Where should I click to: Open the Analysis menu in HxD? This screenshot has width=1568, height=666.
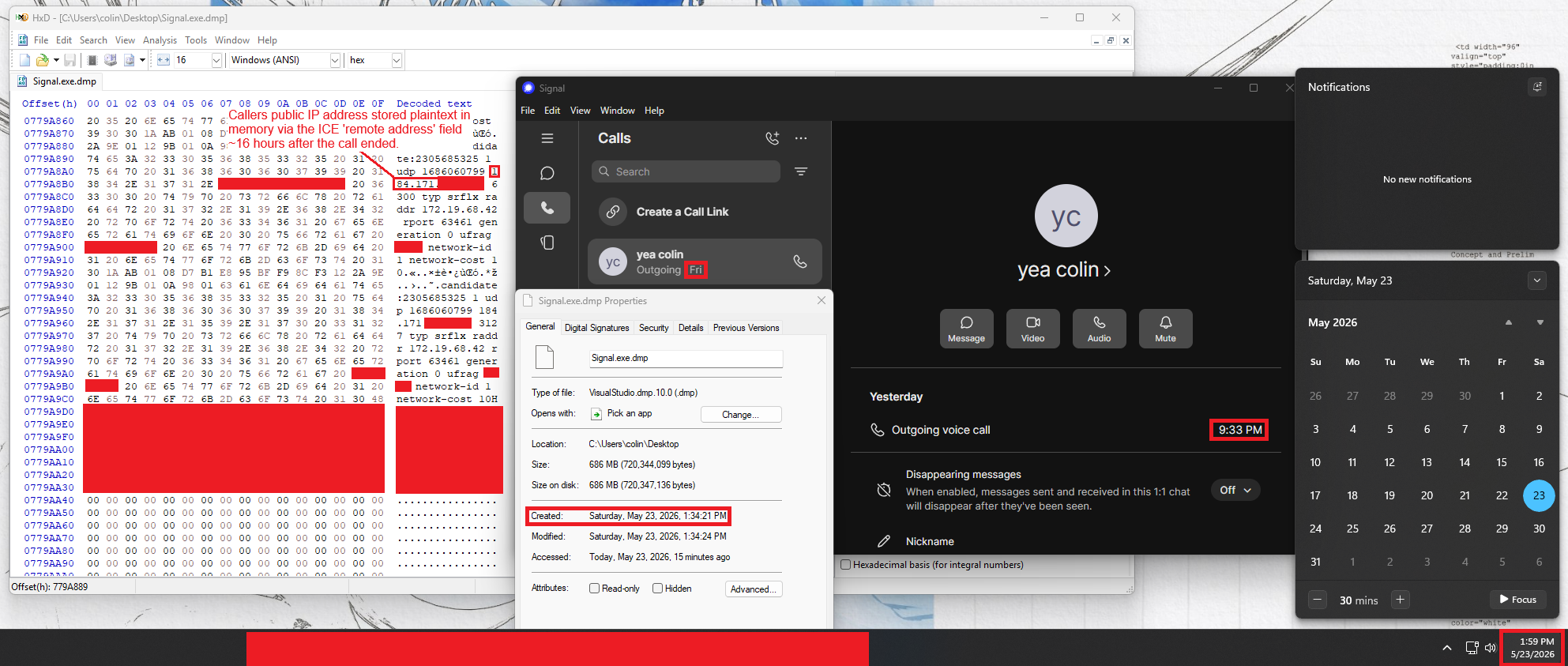(160, 40)
